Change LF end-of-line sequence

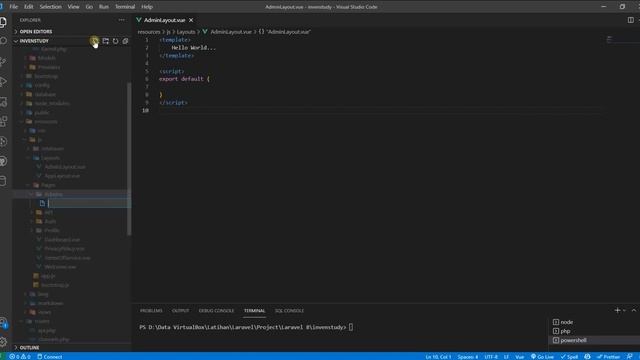[x=506, y=356]
